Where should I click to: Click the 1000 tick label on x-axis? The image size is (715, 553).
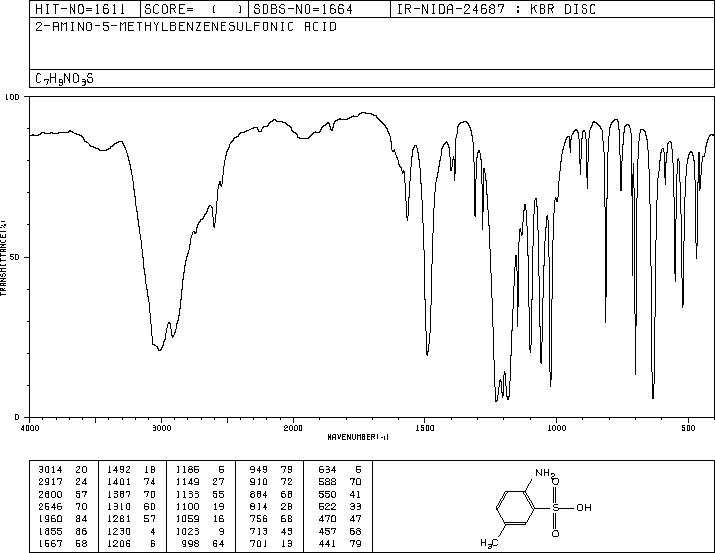click(x=556, y=428)
